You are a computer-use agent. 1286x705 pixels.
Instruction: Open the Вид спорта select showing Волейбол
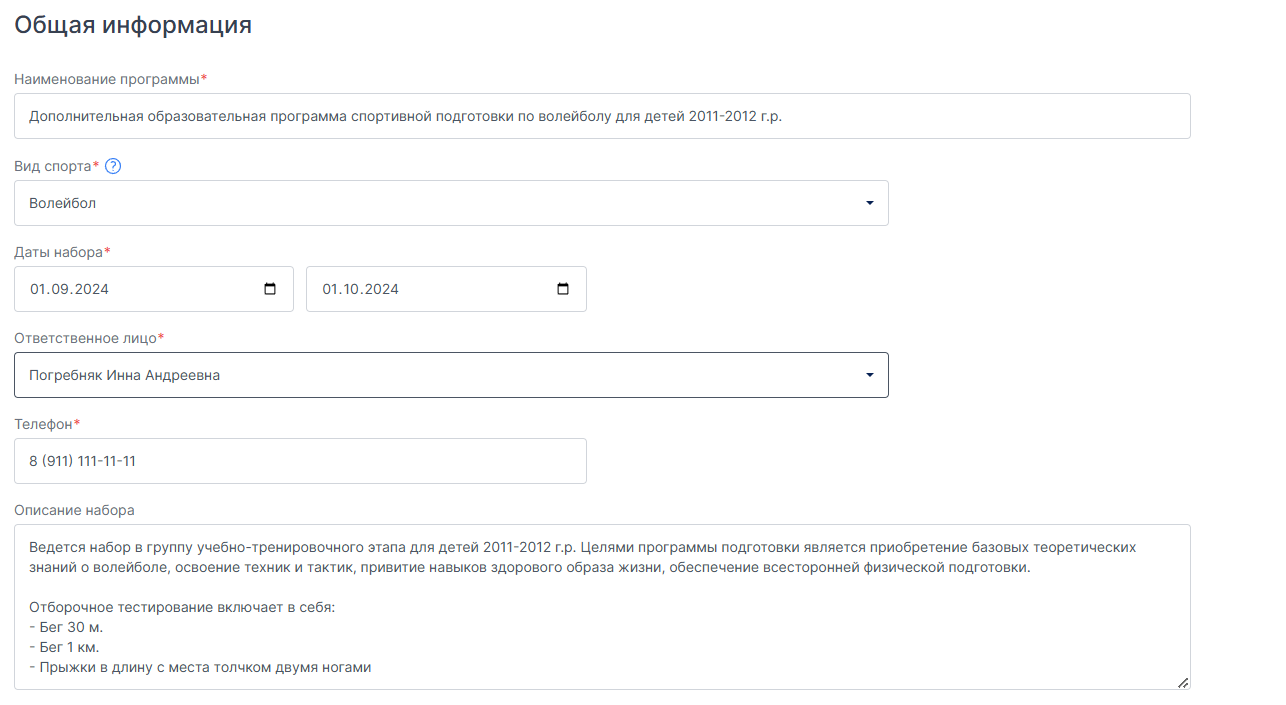451,203
